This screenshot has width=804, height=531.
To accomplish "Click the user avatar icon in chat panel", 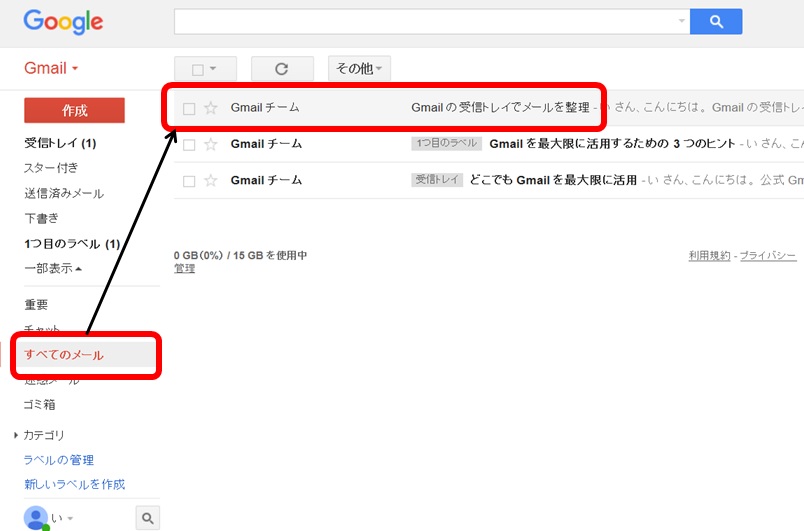I will 36,518.
